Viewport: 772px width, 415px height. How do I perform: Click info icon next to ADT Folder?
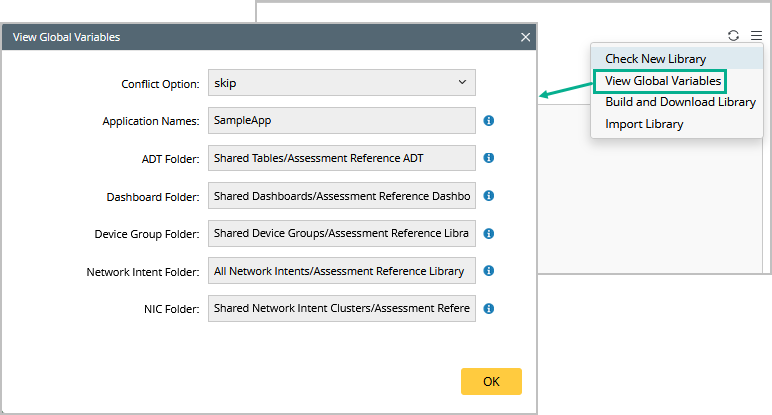pyautogui.click(x=489, y=158)
